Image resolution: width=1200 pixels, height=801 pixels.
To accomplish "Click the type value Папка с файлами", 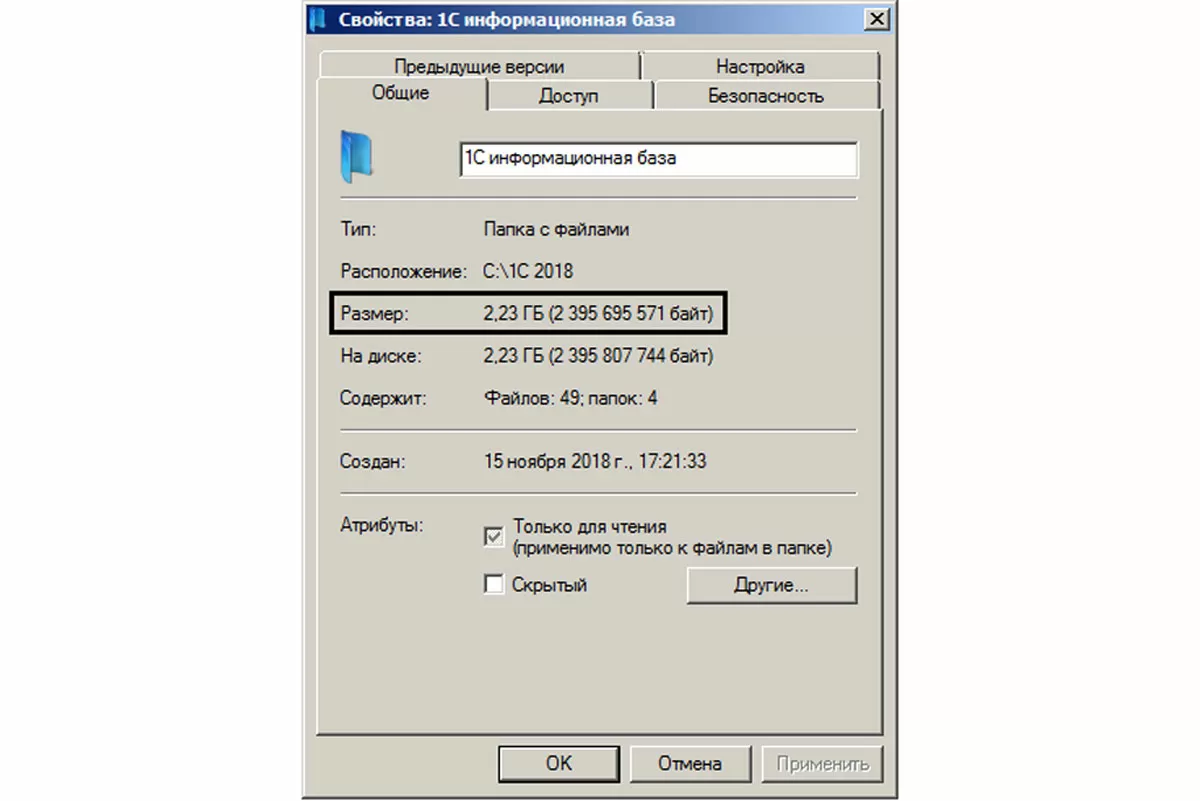I will point(557,229).
